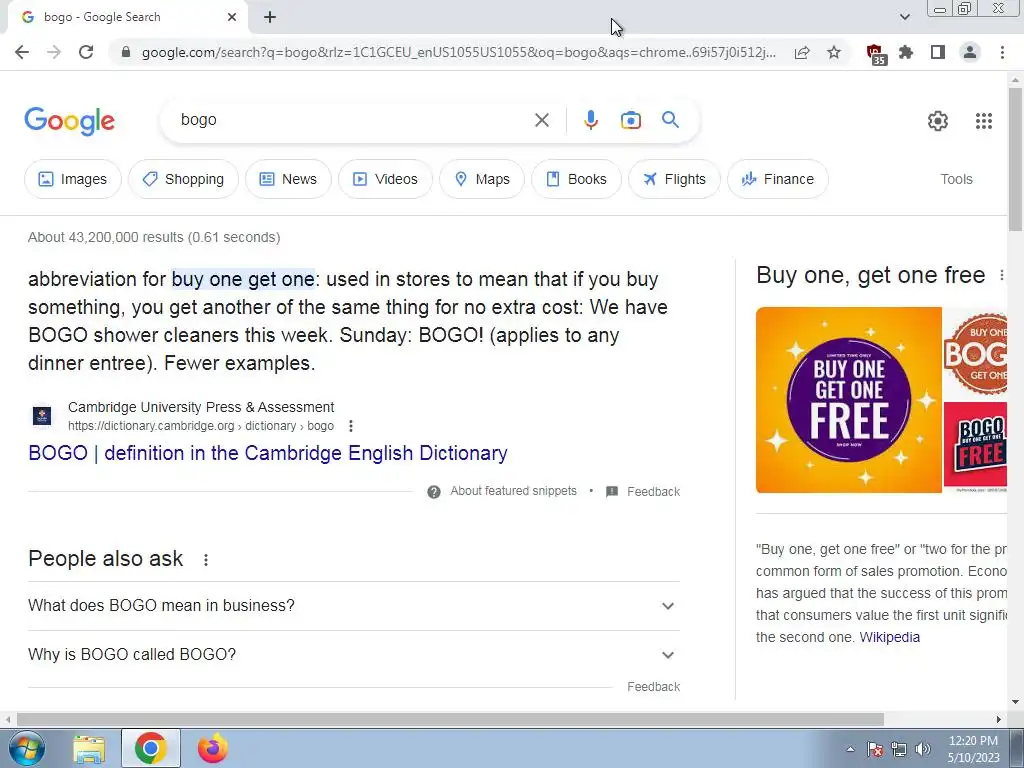The image size is (1024, 768).
Task: Open the Cambridge Dictionary BOGO definition link
Action: click(268, 453)
